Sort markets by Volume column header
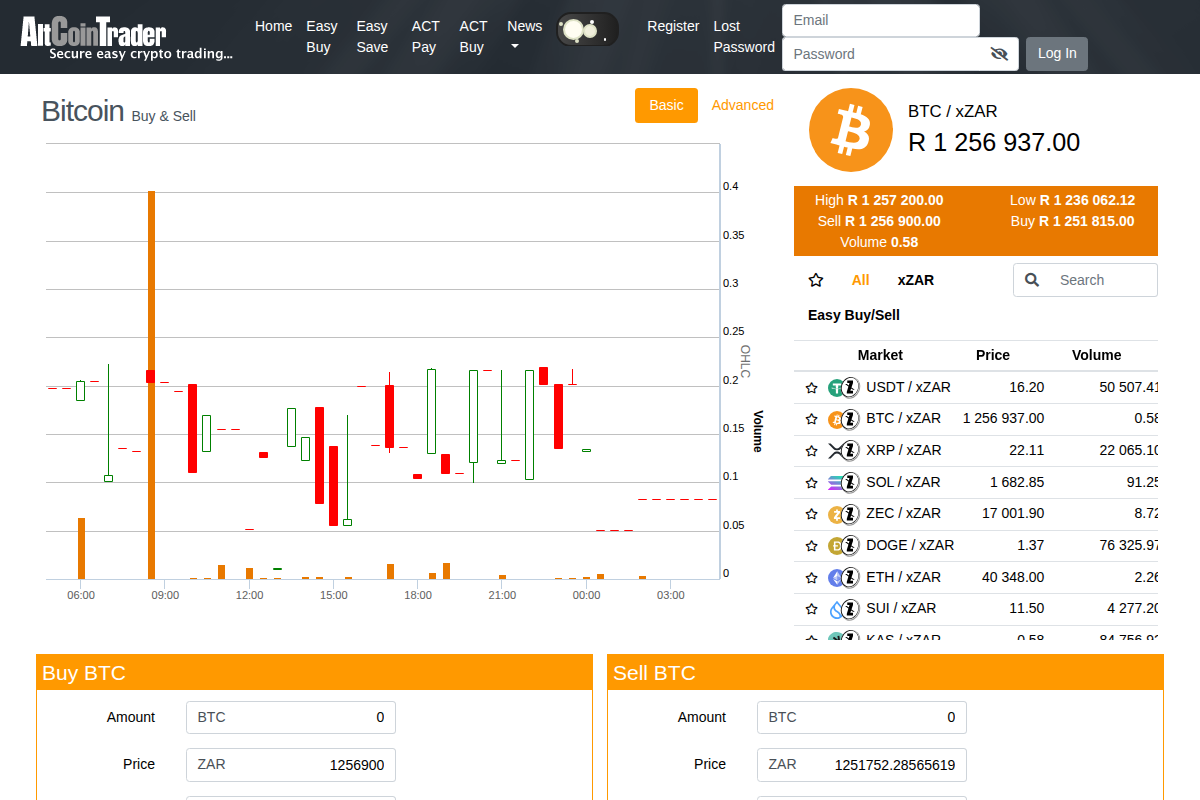Image resolution: width=1200 pixels, height=800 pixels. [x=1097, y=355]
